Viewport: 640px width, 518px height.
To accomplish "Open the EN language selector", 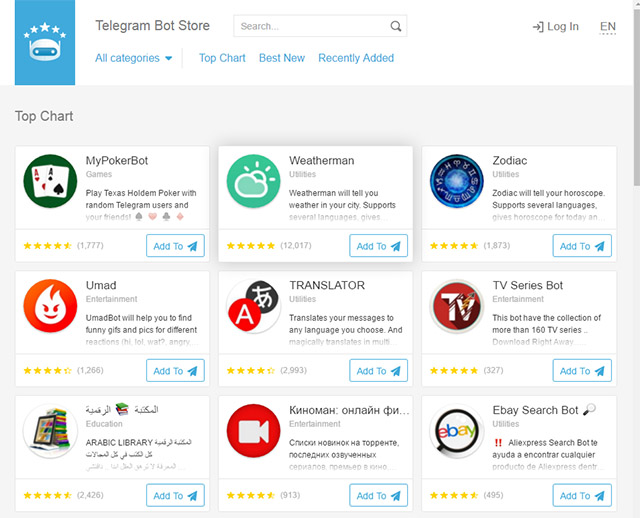I will click(x=608, y=27).
